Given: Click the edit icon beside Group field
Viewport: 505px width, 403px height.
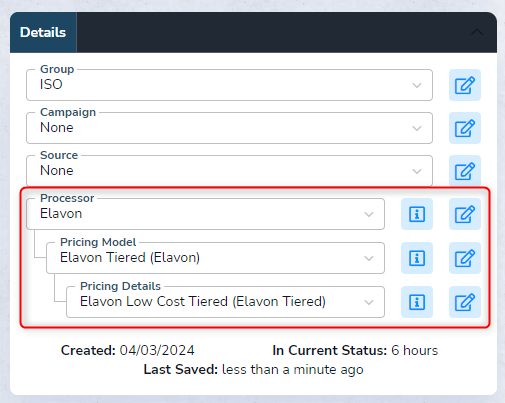Looking at the screenshot, I should (x=465, y=85).
